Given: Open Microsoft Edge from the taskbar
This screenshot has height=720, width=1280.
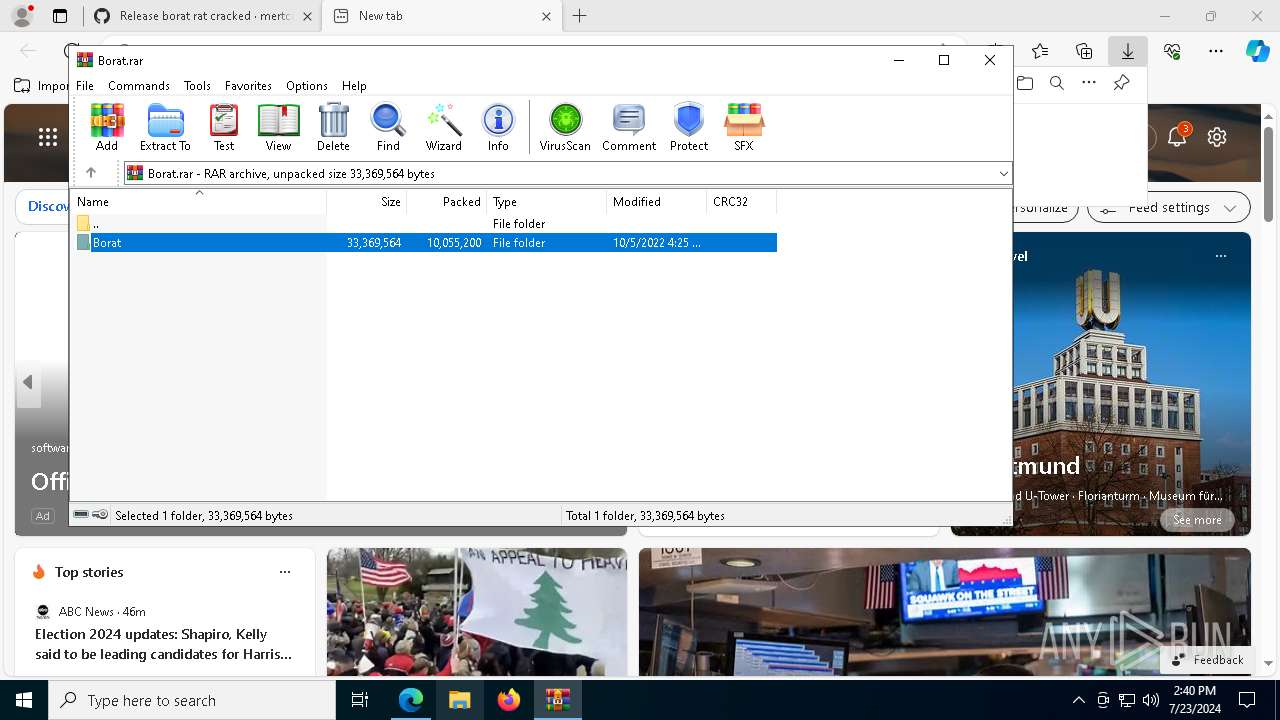Looking at the screenshot, I should [x=411, y=700].
